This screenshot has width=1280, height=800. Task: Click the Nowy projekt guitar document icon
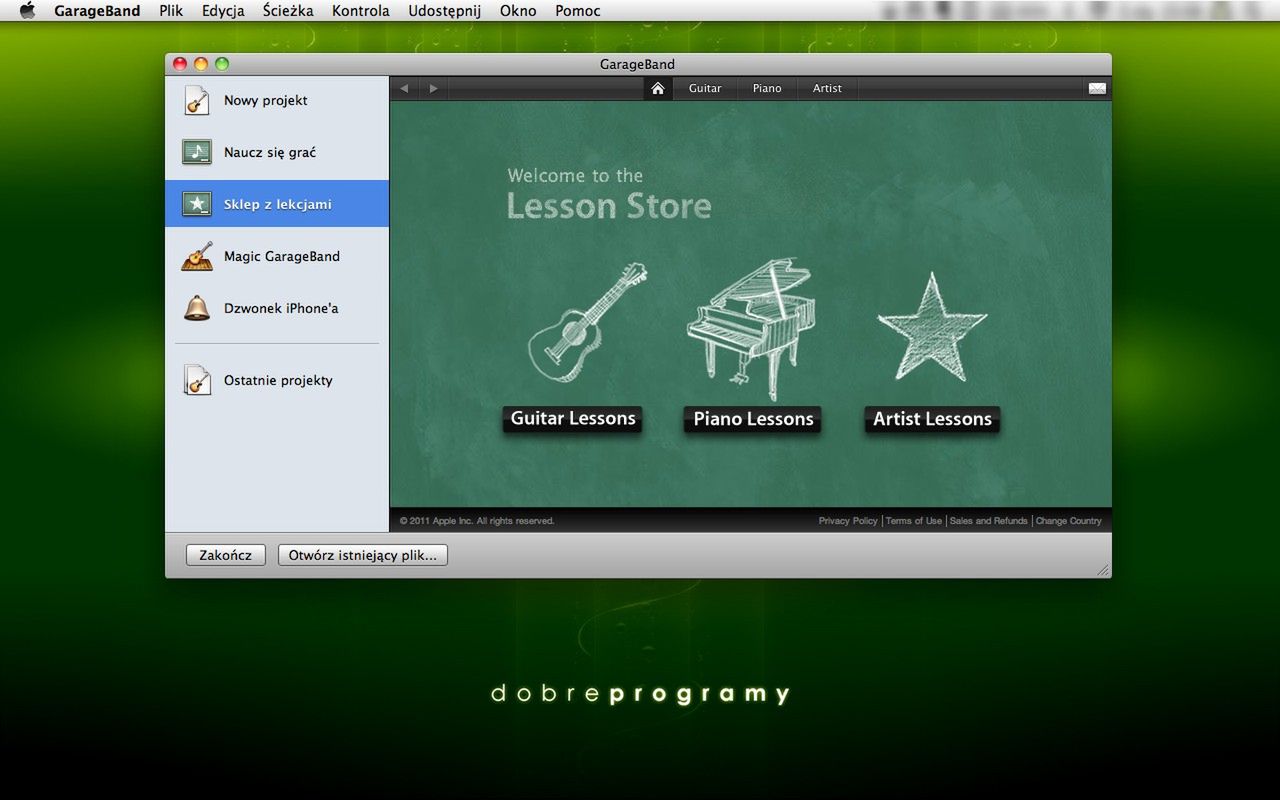tap(197, 100)
